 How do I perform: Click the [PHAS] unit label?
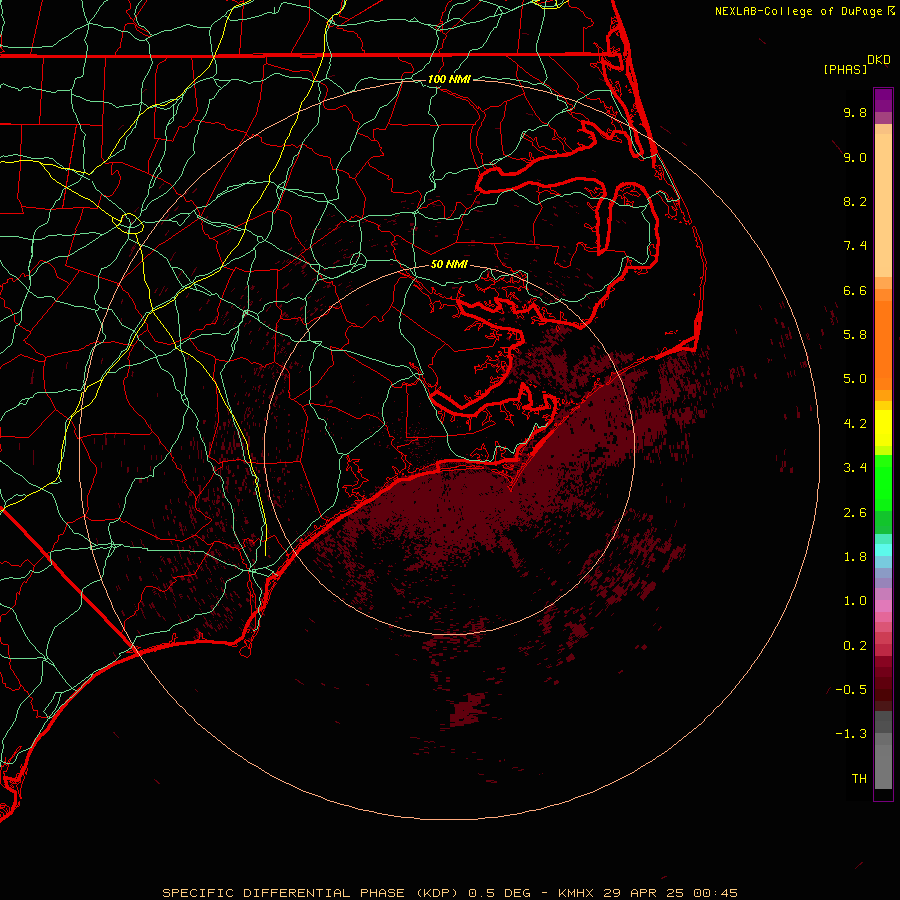pos(845,69)
